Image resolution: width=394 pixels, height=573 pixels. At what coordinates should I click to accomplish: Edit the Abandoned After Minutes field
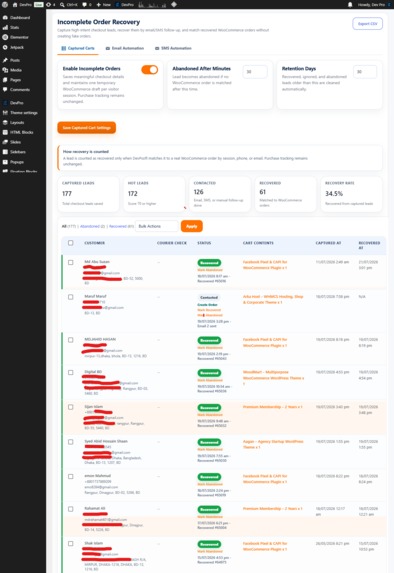255,72
